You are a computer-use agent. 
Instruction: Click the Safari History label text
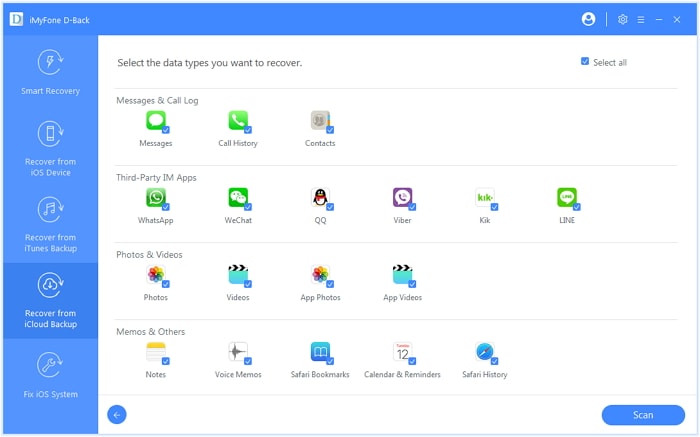point(485,375)
